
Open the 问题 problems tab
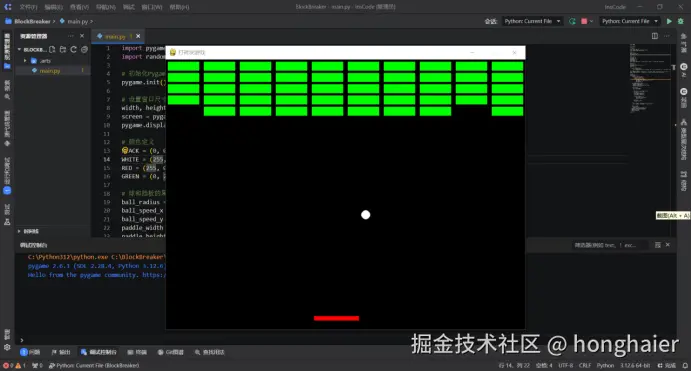30,352
